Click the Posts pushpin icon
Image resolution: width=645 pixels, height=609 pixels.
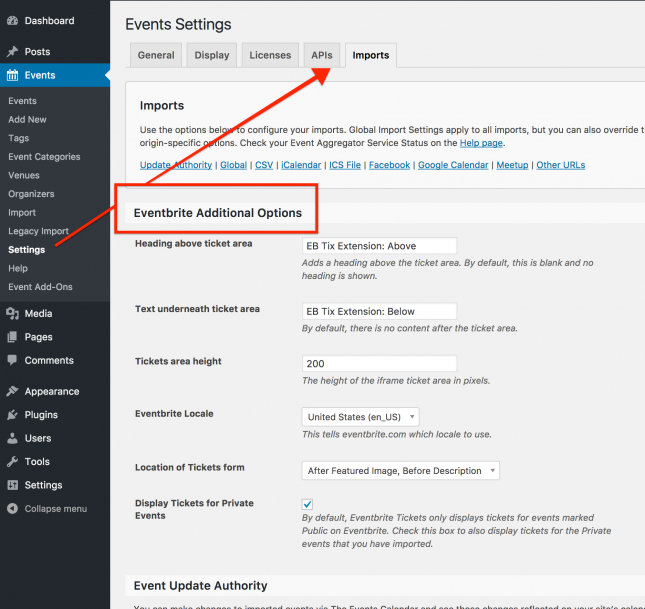[x=12, y=52]
